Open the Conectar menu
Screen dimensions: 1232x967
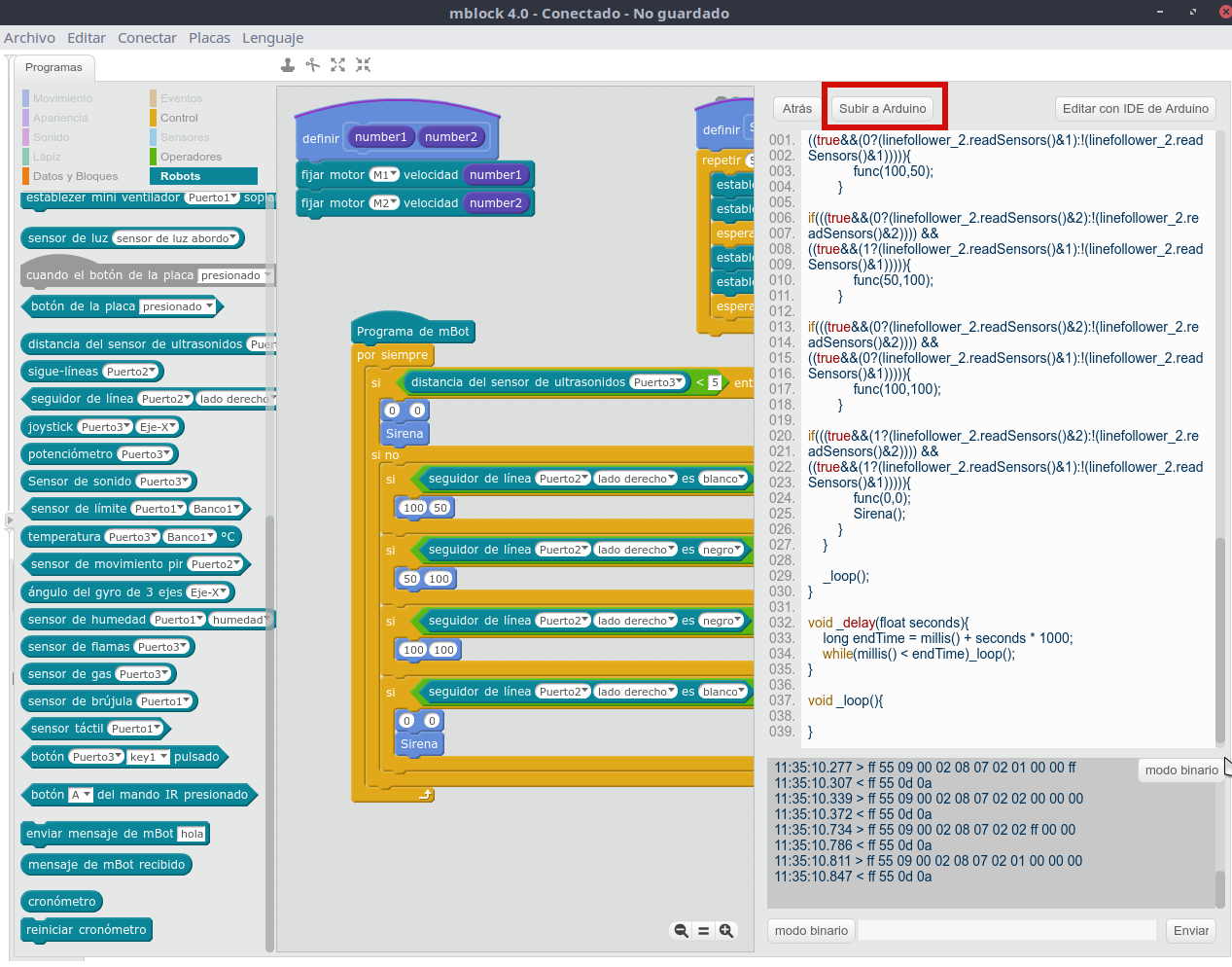[147, 38]
